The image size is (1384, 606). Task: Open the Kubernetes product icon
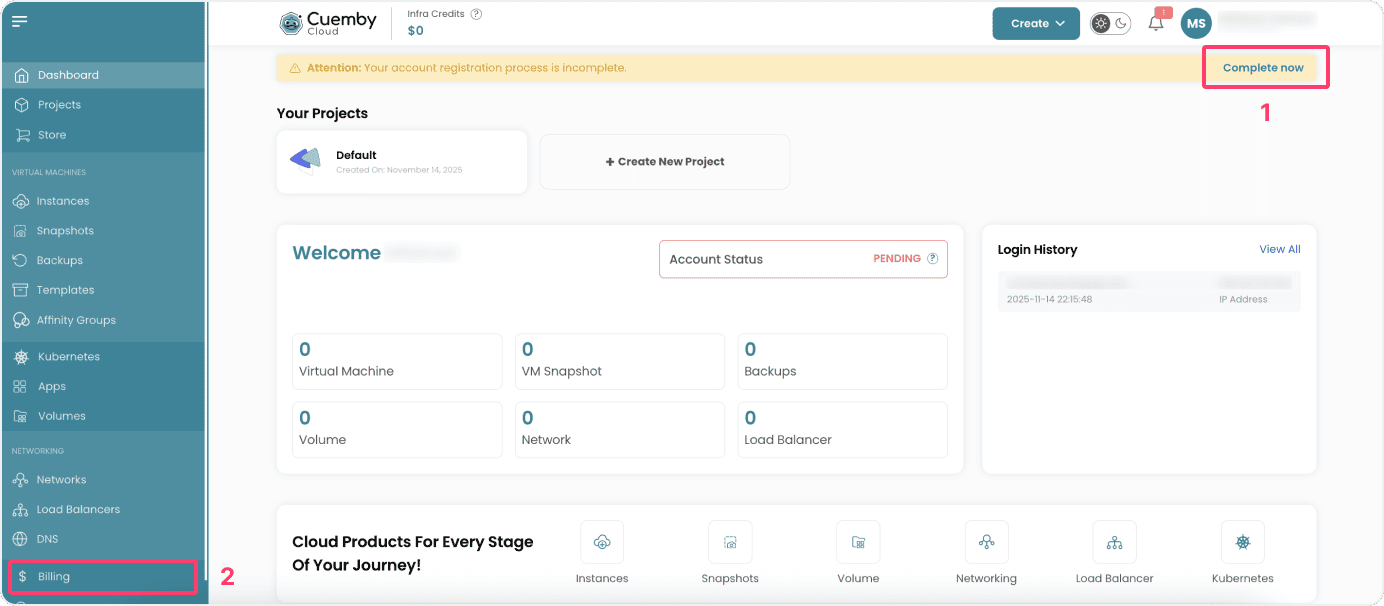pos(1242,542)
